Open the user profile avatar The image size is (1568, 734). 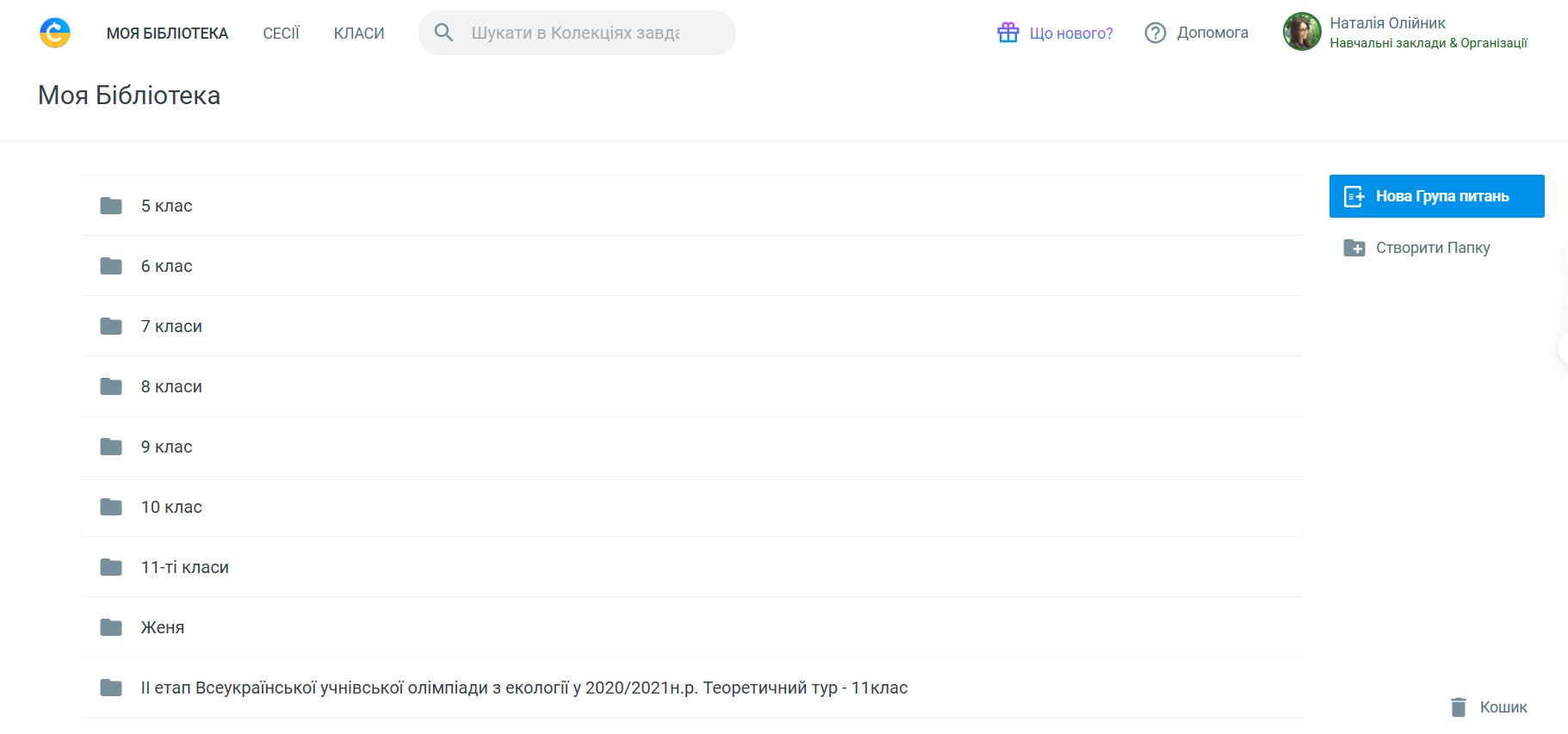1302,32
